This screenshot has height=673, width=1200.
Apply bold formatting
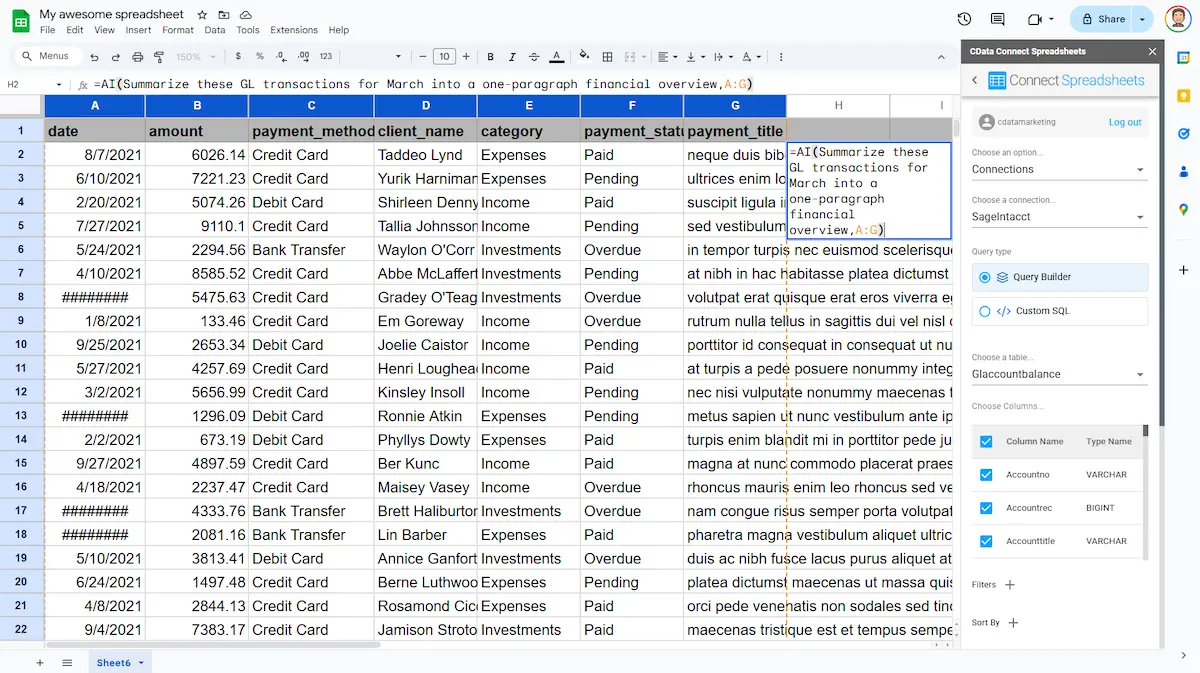click(x=490, y=57)
